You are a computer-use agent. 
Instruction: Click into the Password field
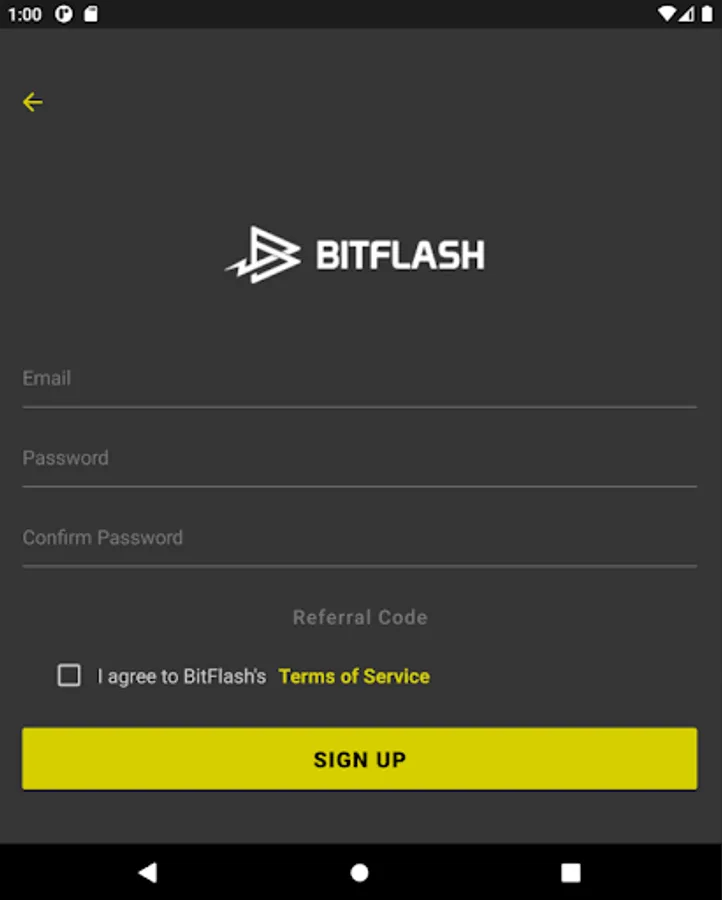click(x=359, y=459)
